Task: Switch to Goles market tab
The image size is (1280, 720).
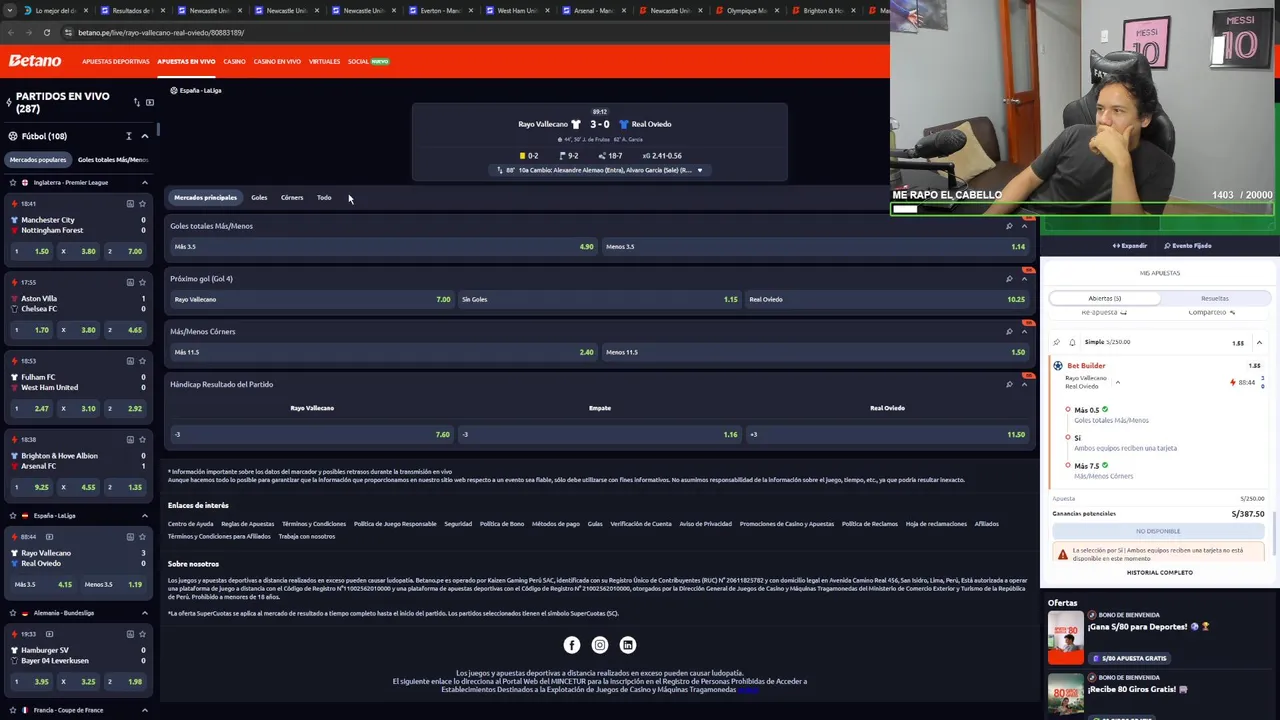Action: click(x=259, y=198)
